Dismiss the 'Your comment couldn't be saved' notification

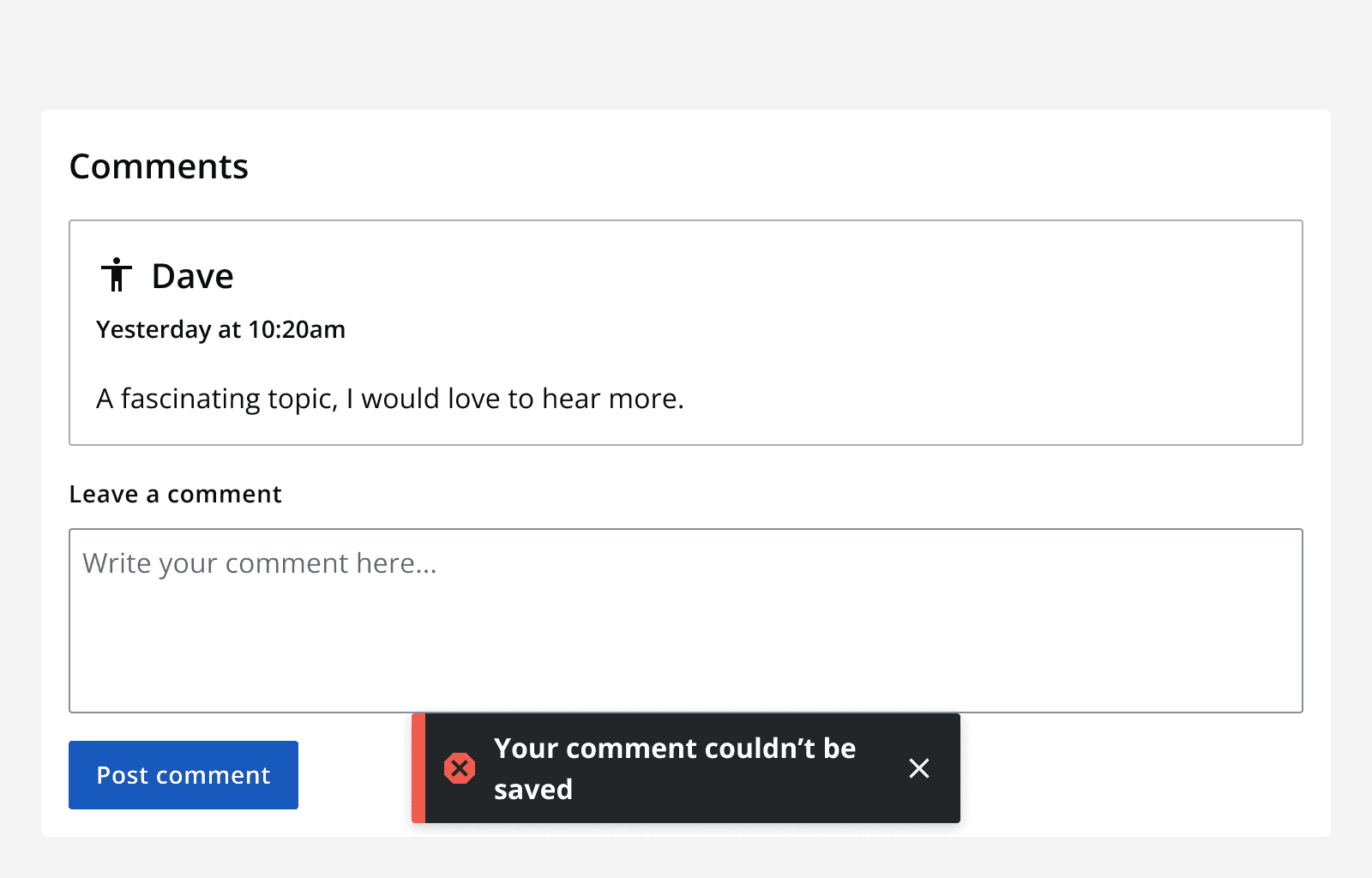(x=918, y=768)
